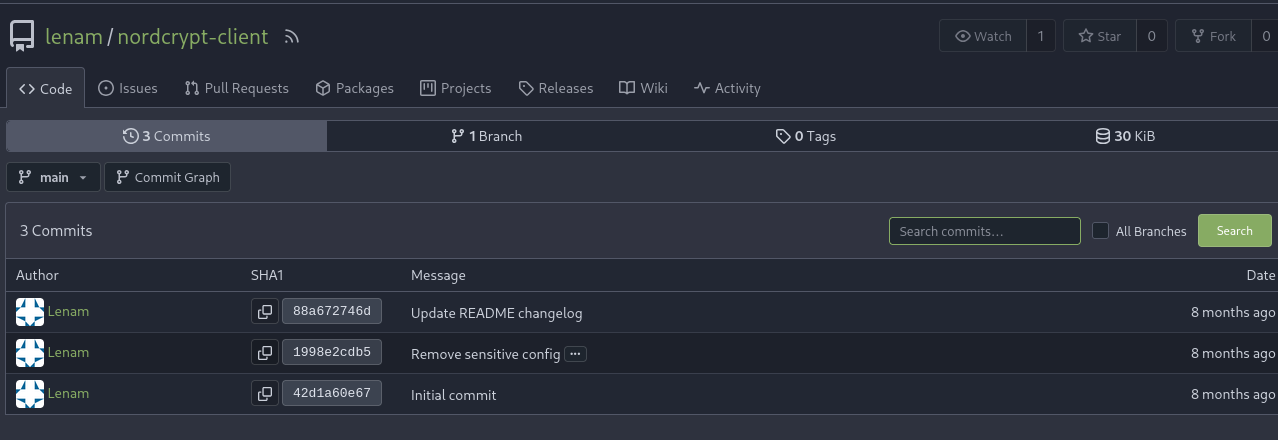Click Lenam's avatar on the top commit
This screenshot has height=440, width=1278.
[30, 312]
